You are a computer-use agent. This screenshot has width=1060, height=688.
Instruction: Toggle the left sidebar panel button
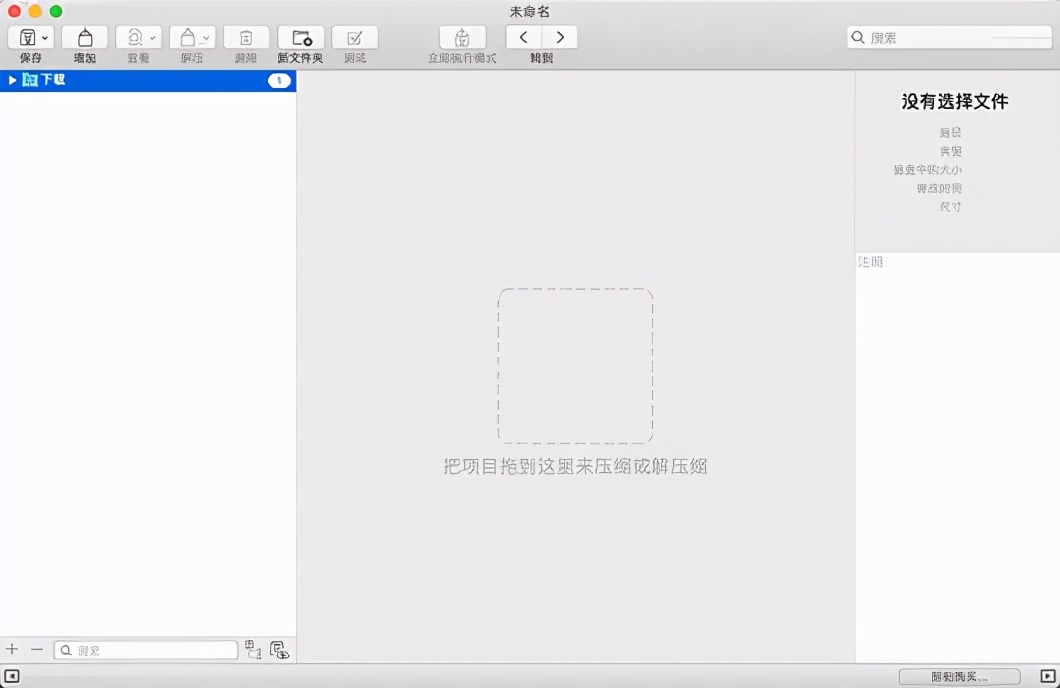[x=12, y=676]
